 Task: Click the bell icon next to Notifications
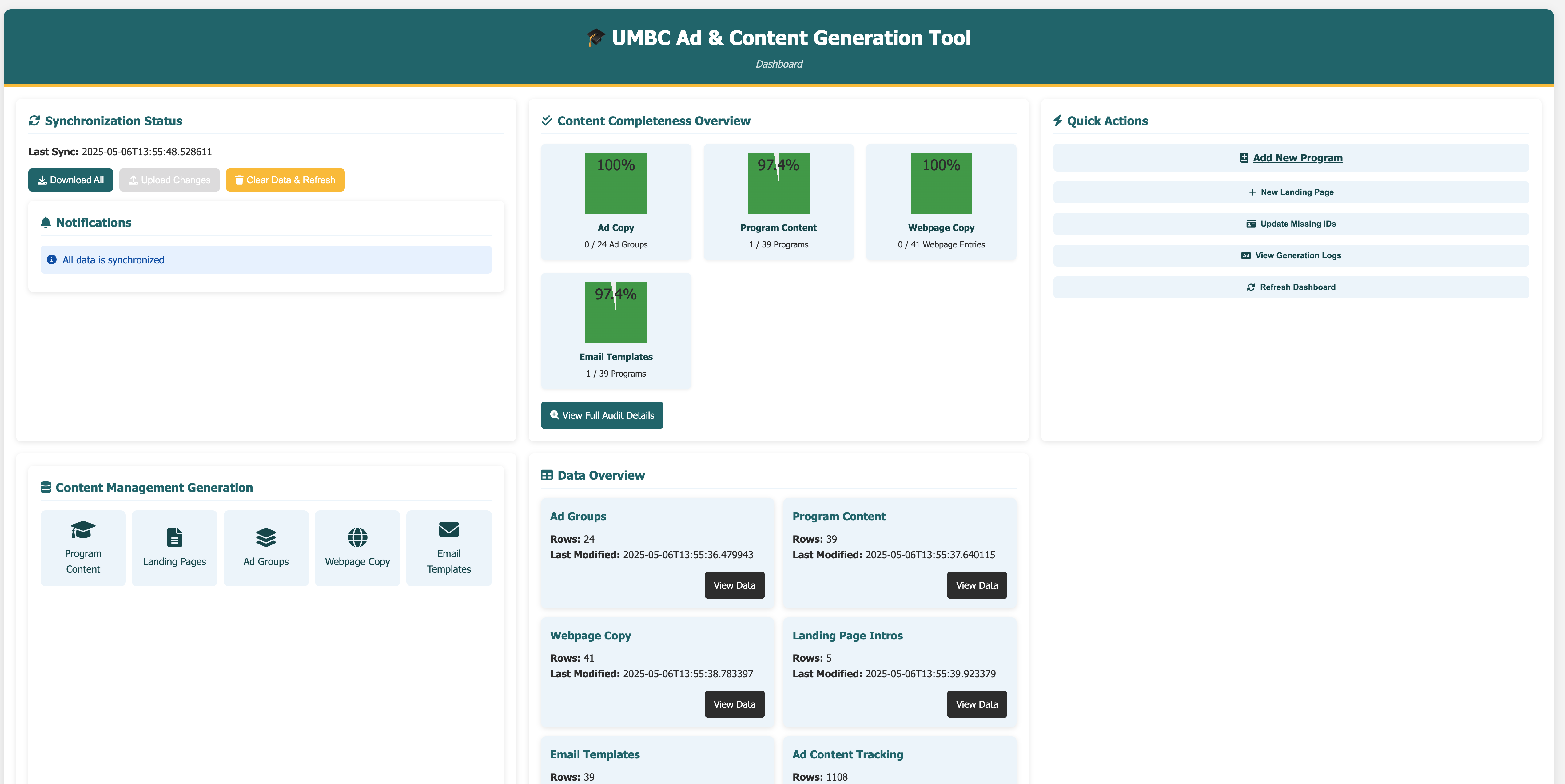point(46,223)
